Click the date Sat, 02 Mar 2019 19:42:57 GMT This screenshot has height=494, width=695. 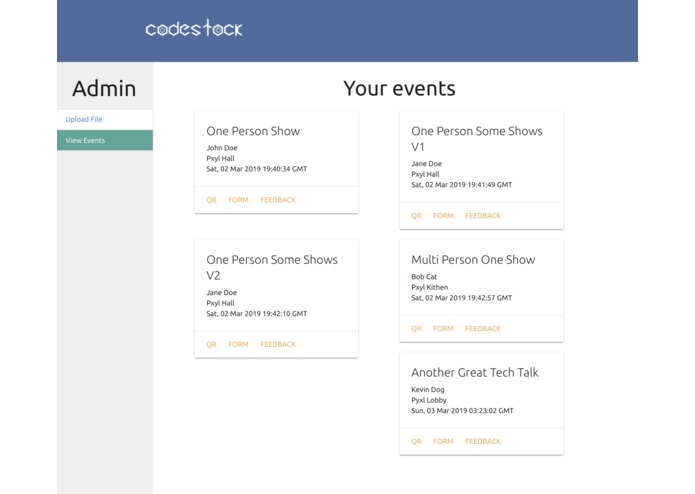[x=461, y=298]
